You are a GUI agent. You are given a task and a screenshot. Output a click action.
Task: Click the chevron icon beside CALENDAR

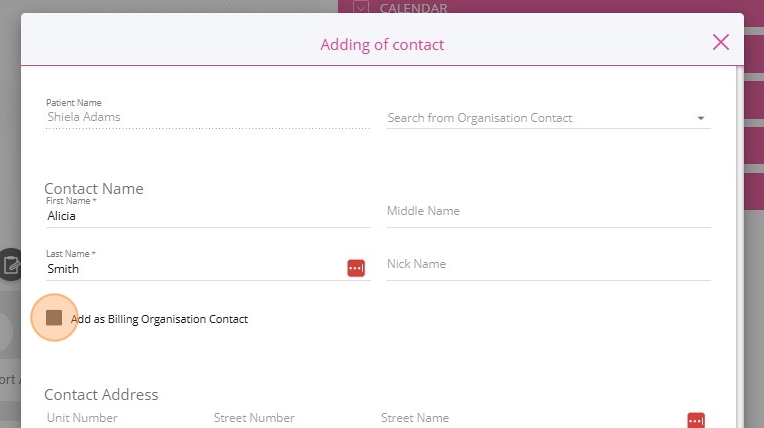[362, 8]
